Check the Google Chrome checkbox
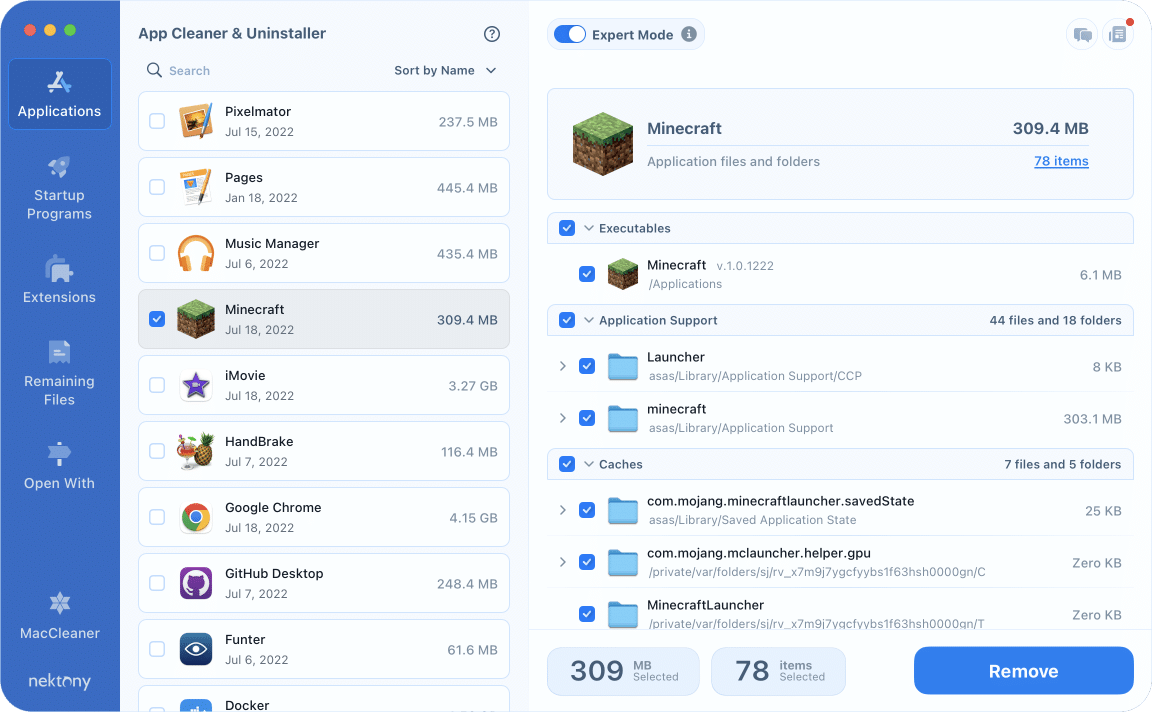 pos(157,517)
